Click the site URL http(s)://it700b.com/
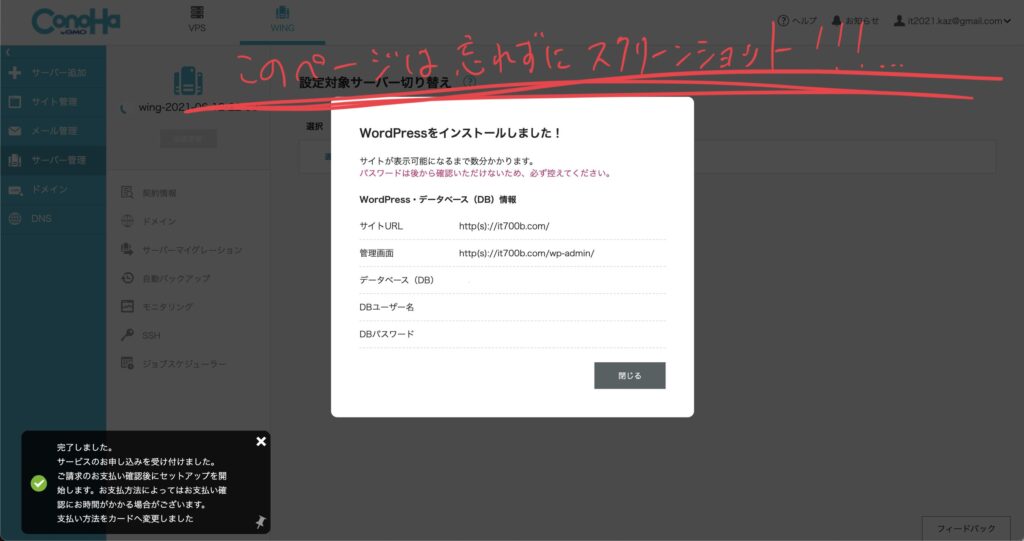This screenshot has width=1024, height=541. 504,226
